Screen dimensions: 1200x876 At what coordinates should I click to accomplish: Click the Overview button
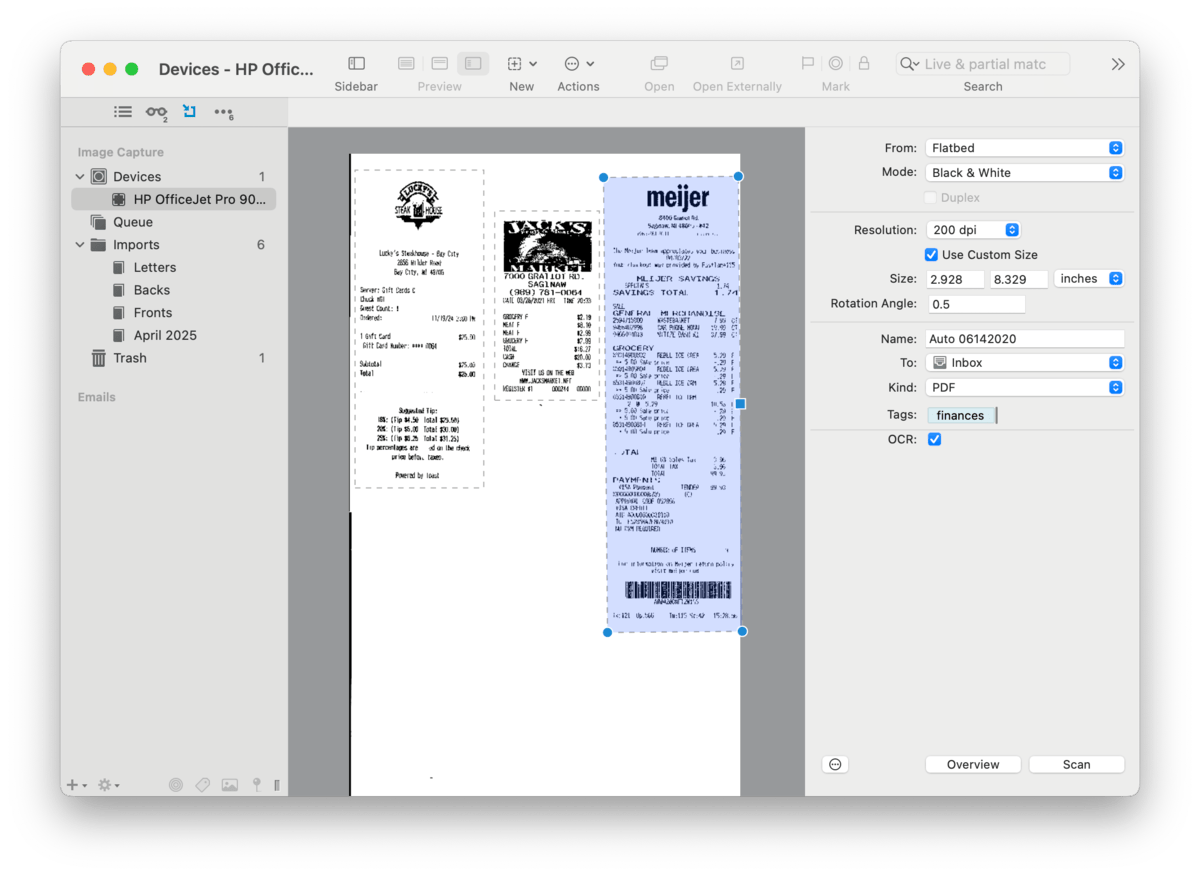coord(972,764)
